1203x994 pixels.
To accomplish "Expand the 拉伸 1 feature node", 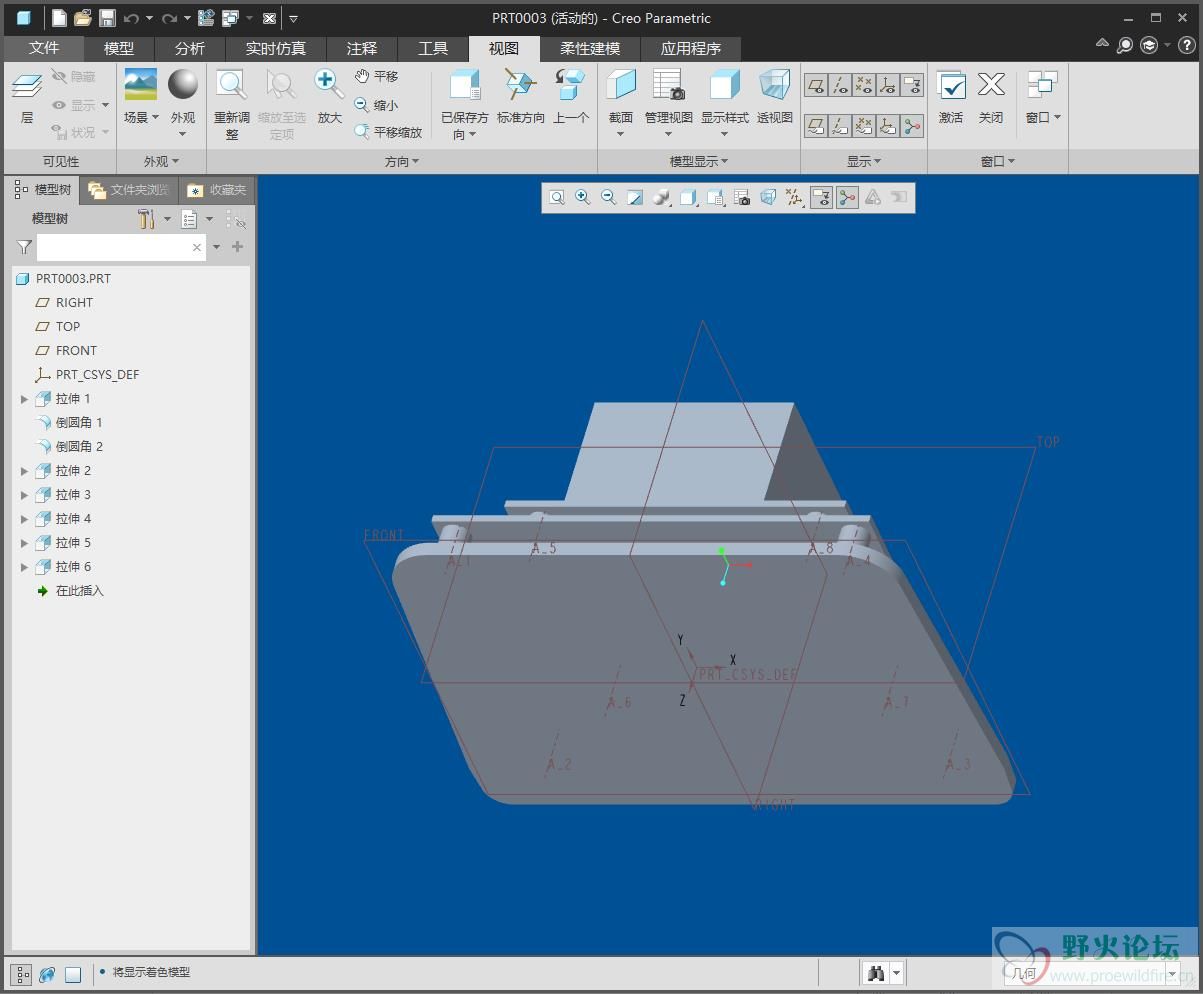I will click(25, 399).
